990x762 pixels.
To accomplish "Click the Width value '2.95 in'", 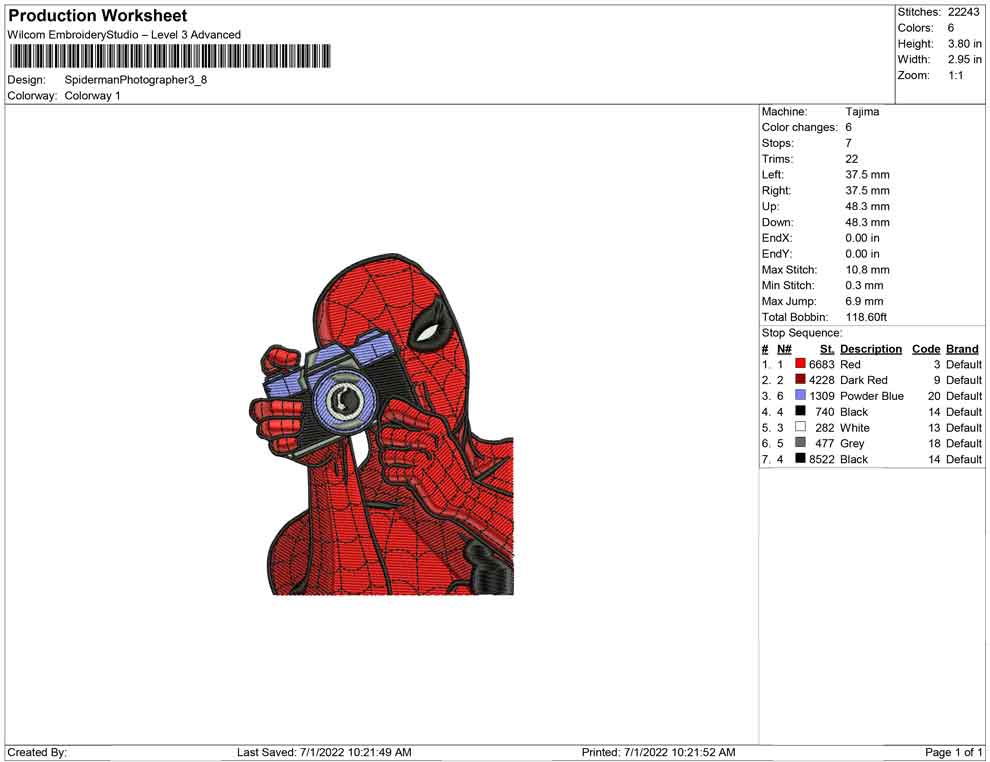I will (x=964, y=59).
